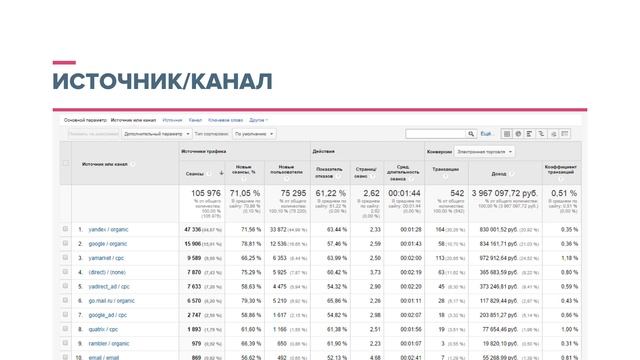Sort by Новые пользователи column header
Image resolution: width=640 pixels, height=360 pixels.
pyautogui.click(x=286, y=169)
